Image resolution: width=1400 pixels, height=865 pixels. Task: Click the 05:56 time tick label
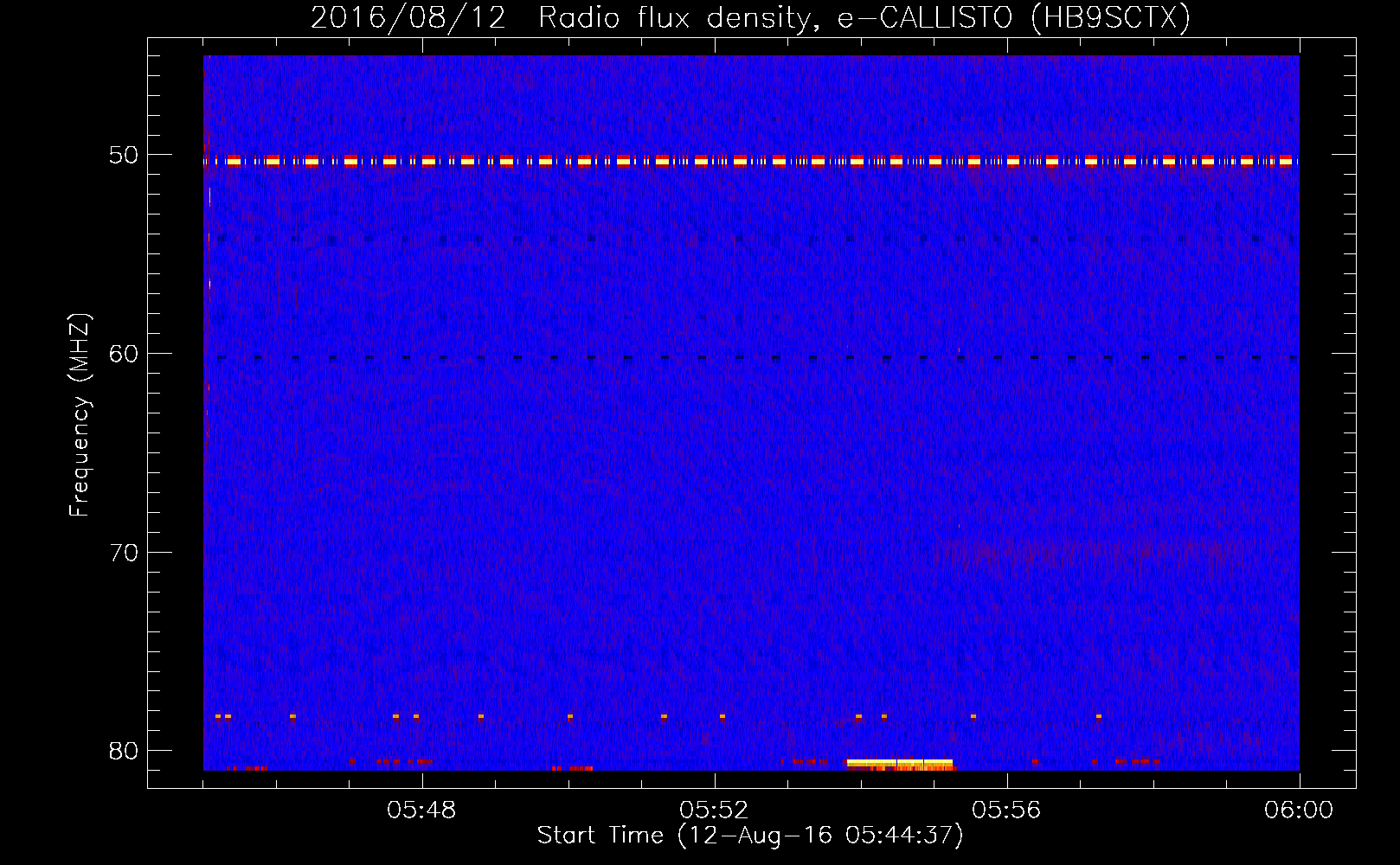point(1006,811)
